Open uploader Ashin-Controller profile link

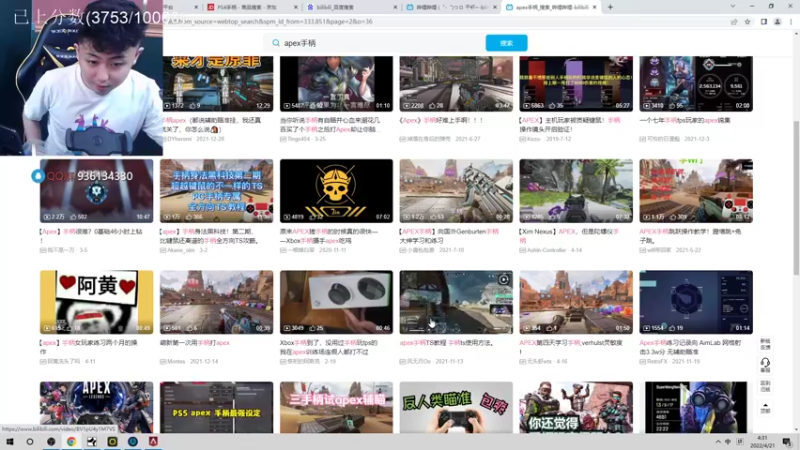coord(546,250)
